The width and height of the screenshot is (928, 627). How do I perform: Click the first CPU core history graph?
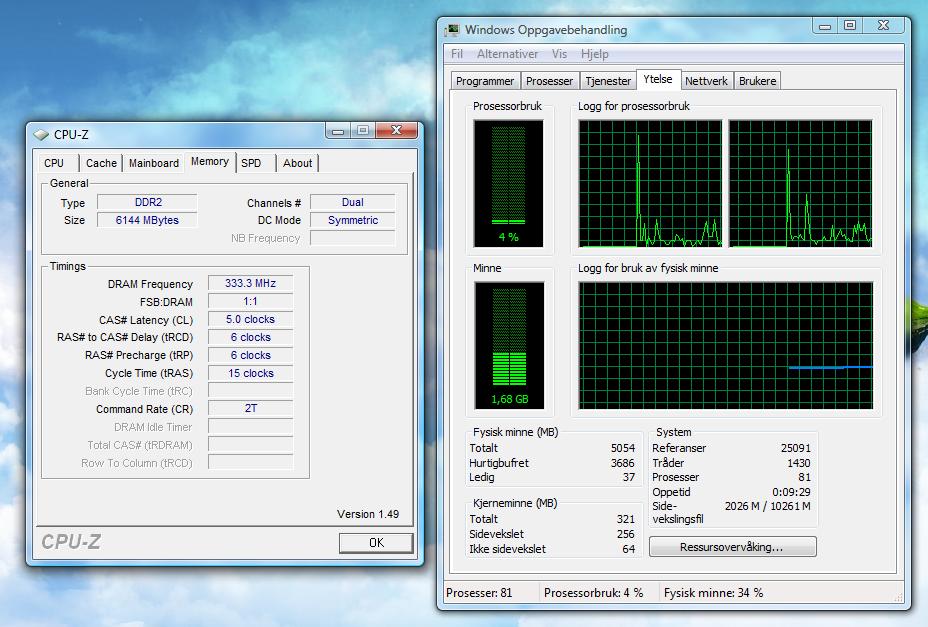(650, 184)
